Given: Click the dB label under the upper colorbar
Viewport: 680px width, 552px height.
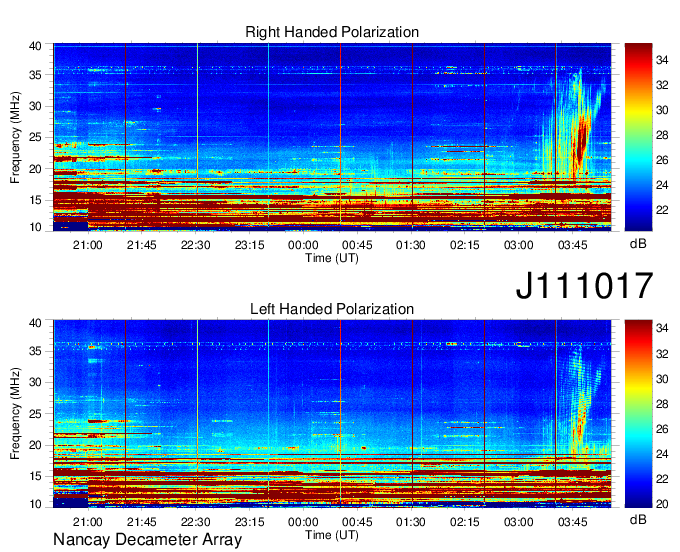Looking at the screenshot, I should [638, 244].
